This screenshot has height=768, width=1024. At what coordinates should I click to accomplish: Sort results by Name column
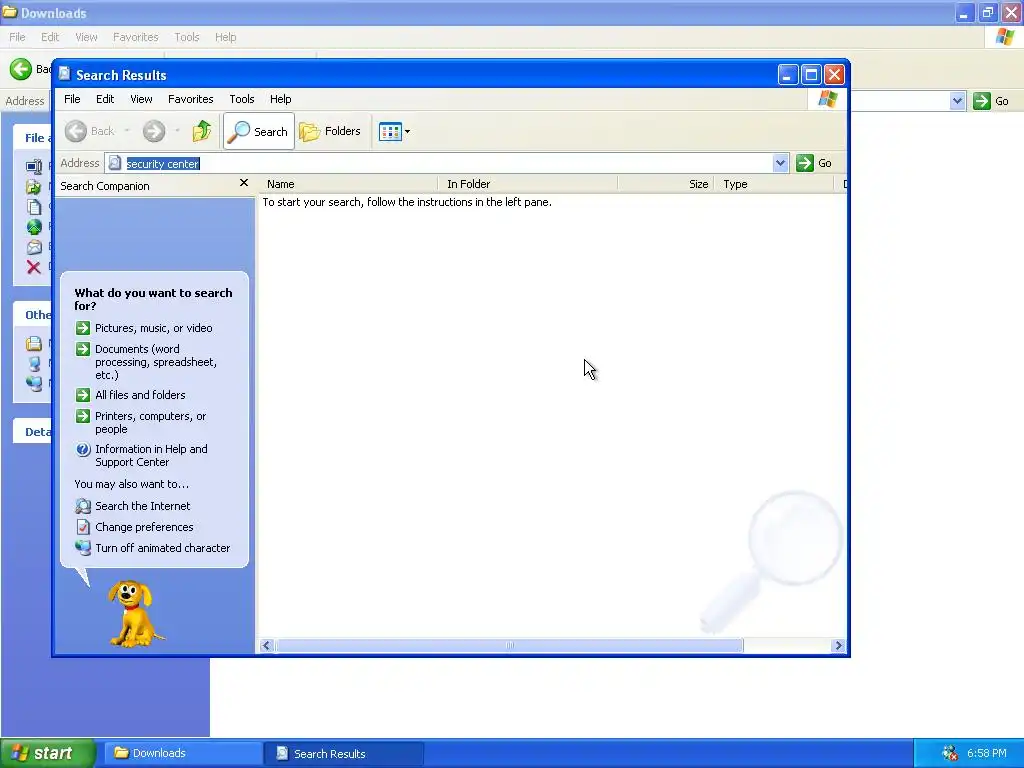[x=349, y=184]
